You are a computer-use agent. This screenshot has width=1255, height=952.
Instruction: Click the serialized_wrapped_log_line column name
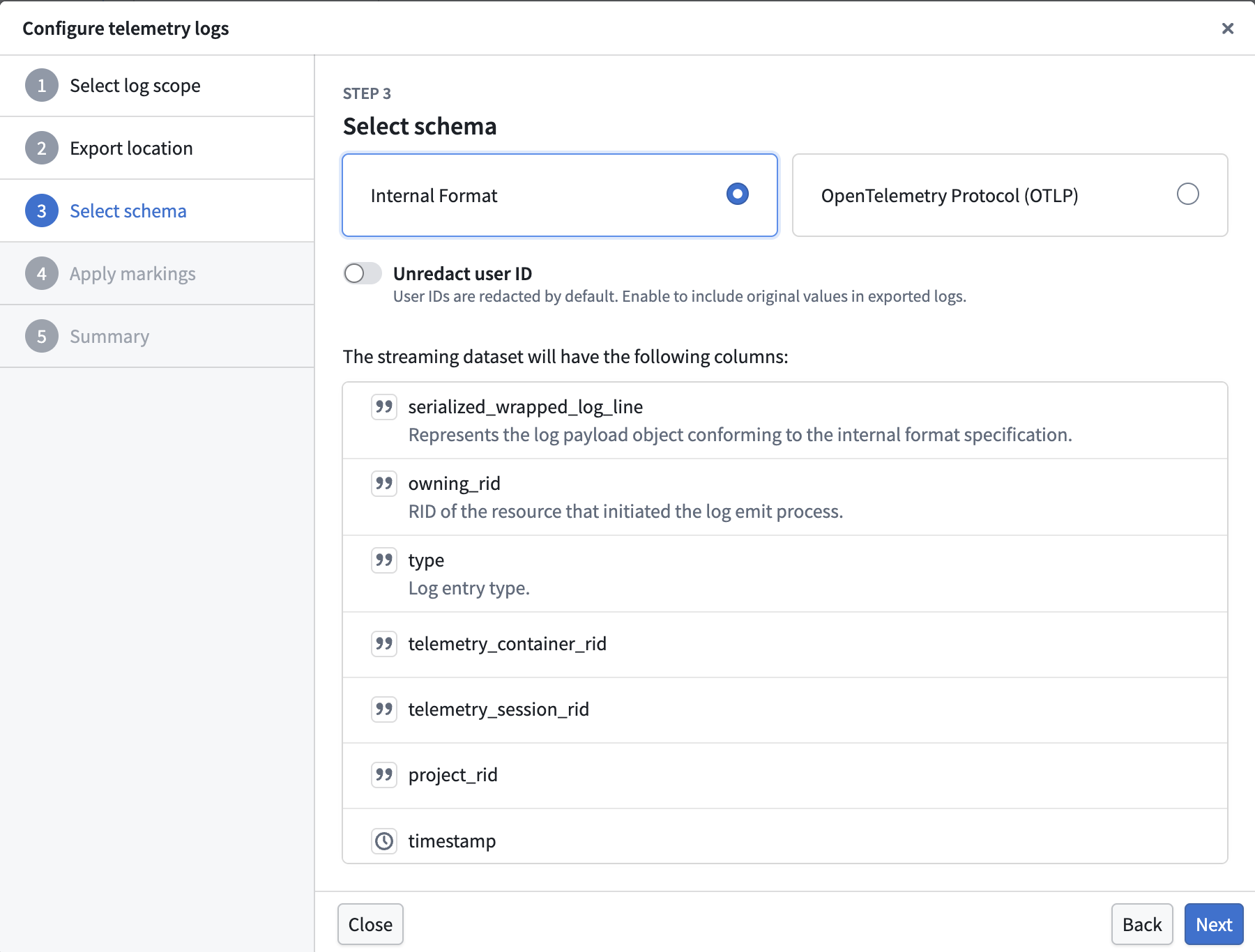pos(526,407)
